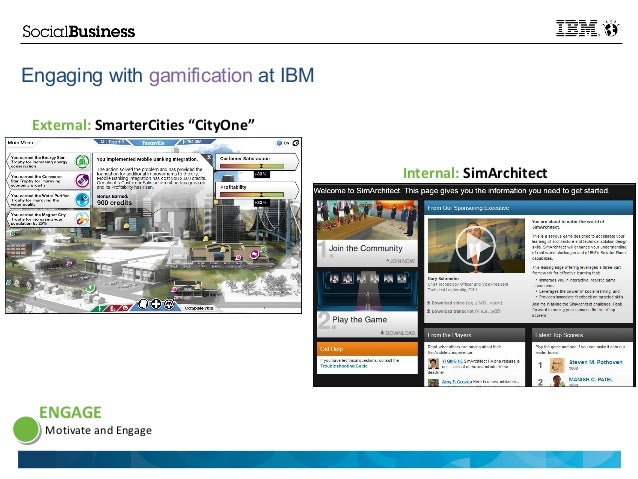Adjust the Customer Satisfaction meter
638x479 pixels.
(x=252, y=166)
